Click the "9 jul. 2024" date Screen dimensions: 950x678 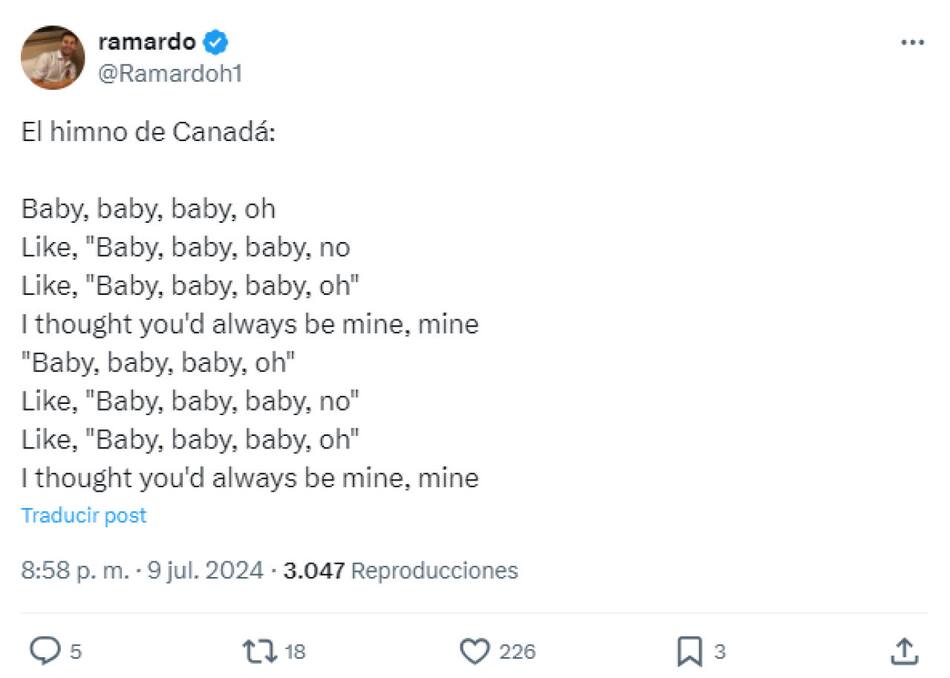(x=206, y=571)
